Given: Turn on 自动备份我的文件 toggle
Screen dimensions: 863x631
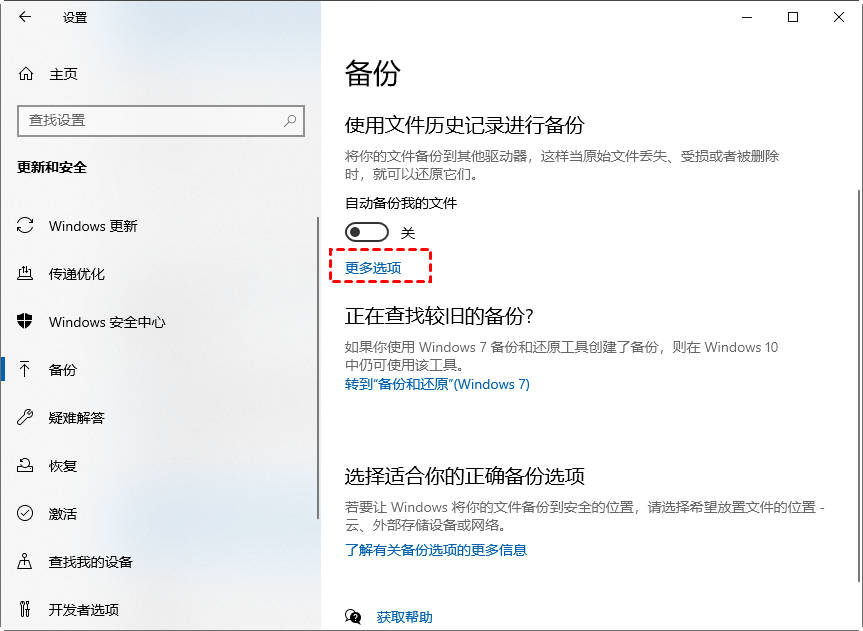Looking at the screenshot, I should click(x=366, y=232).
